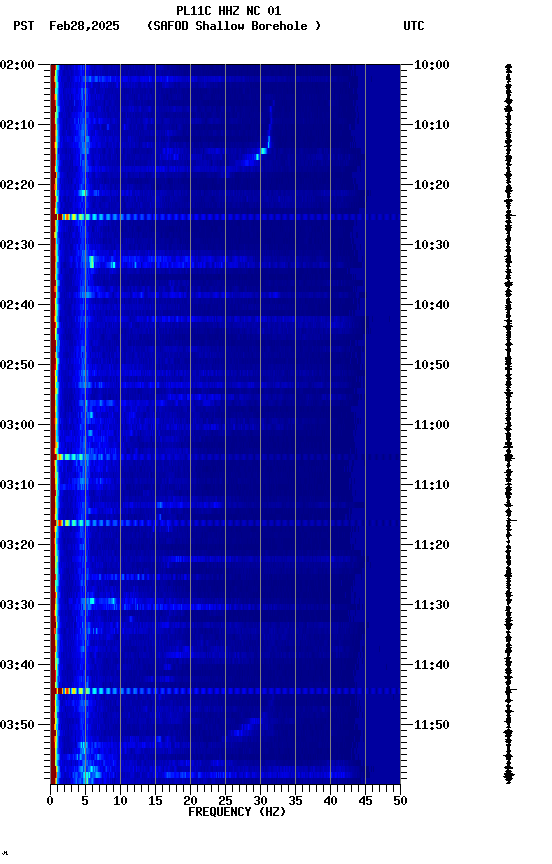The width and height of the screenshot is (552, 864).
Task: Click the 35 Hz frequency axis label
Action: (295, 801)
